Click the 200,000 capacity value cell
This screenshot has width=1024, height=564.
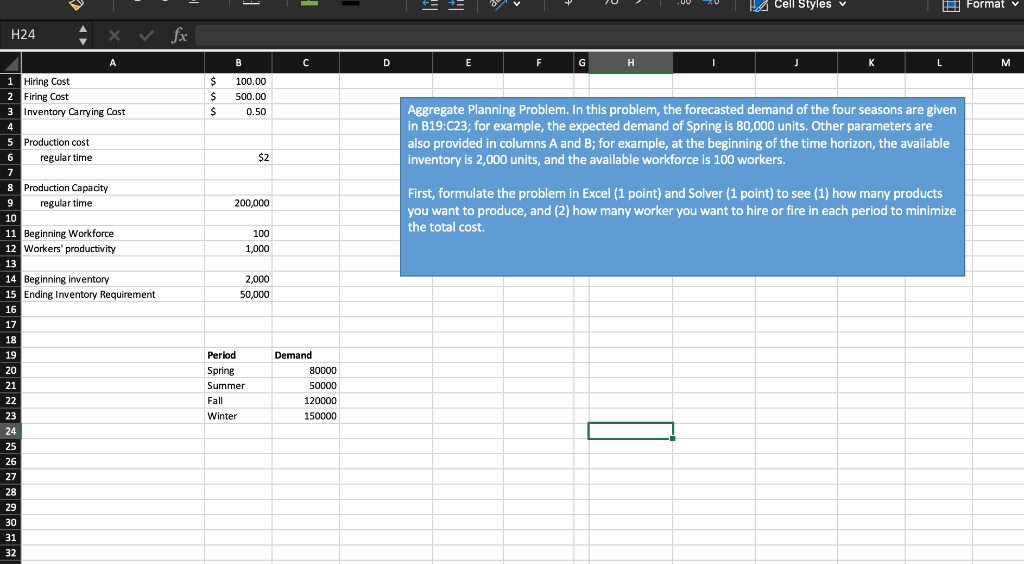[x=238, y=203]
